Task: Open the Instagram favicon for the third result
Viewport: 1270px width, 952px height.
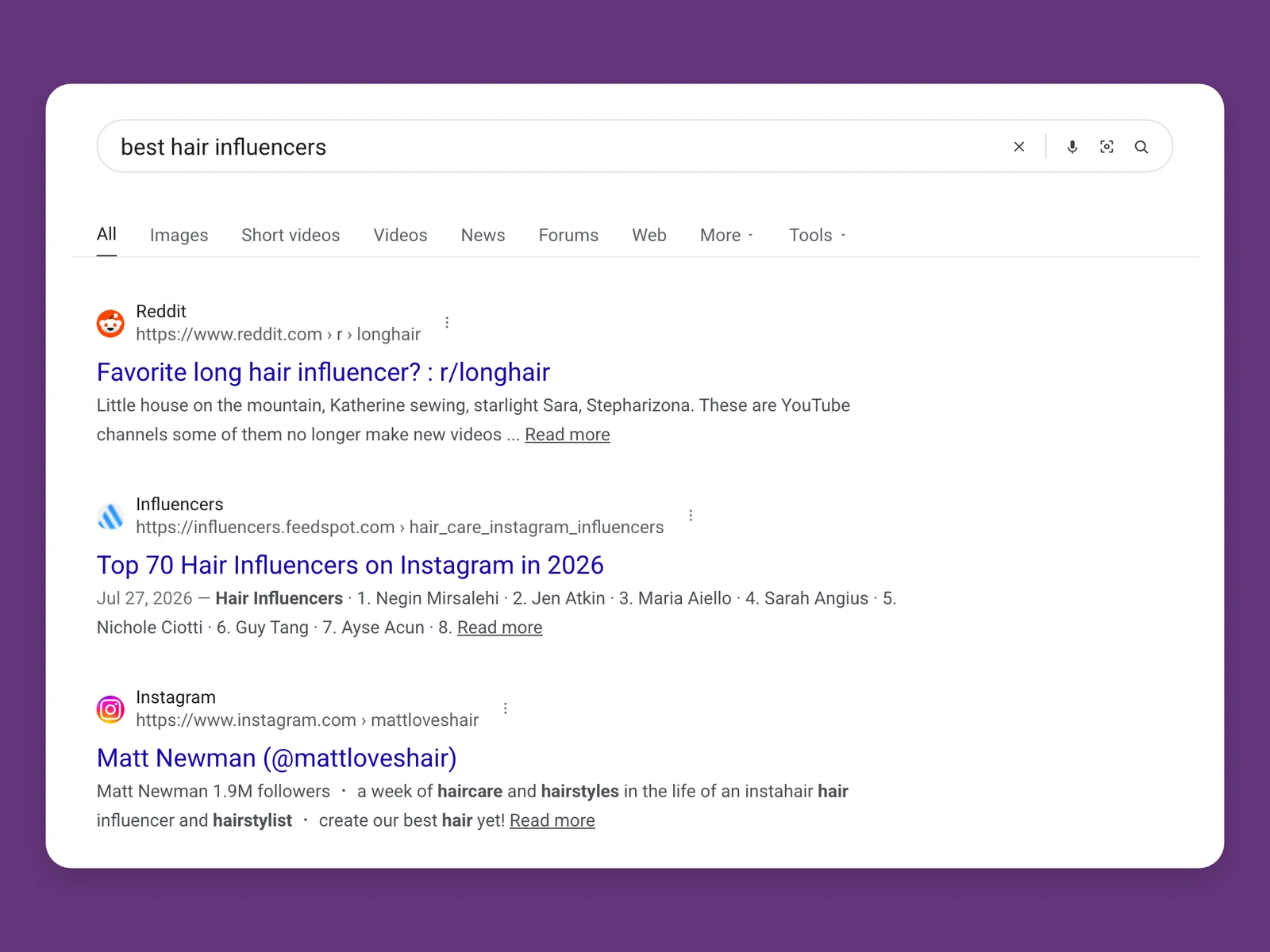Action: pos(110,709)
